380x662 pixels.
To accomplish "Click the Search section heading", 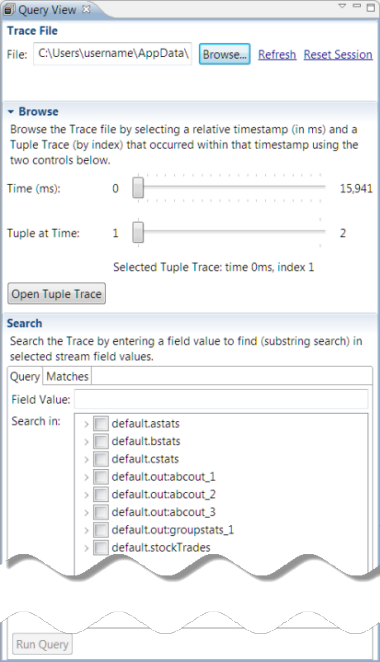I will point(24,323).
